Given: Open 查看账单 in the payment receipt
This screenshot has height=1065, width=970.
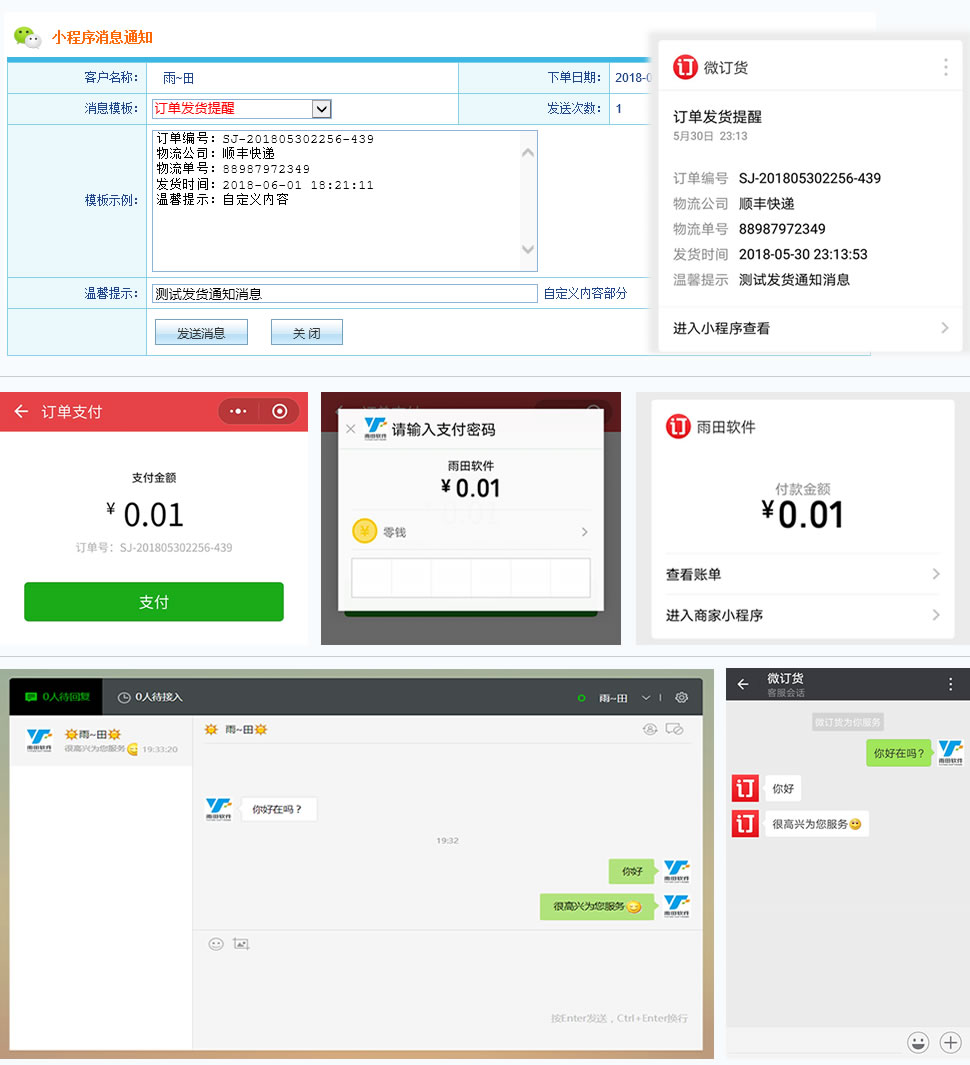Looking at the screenshot, I should coord(803,574).
